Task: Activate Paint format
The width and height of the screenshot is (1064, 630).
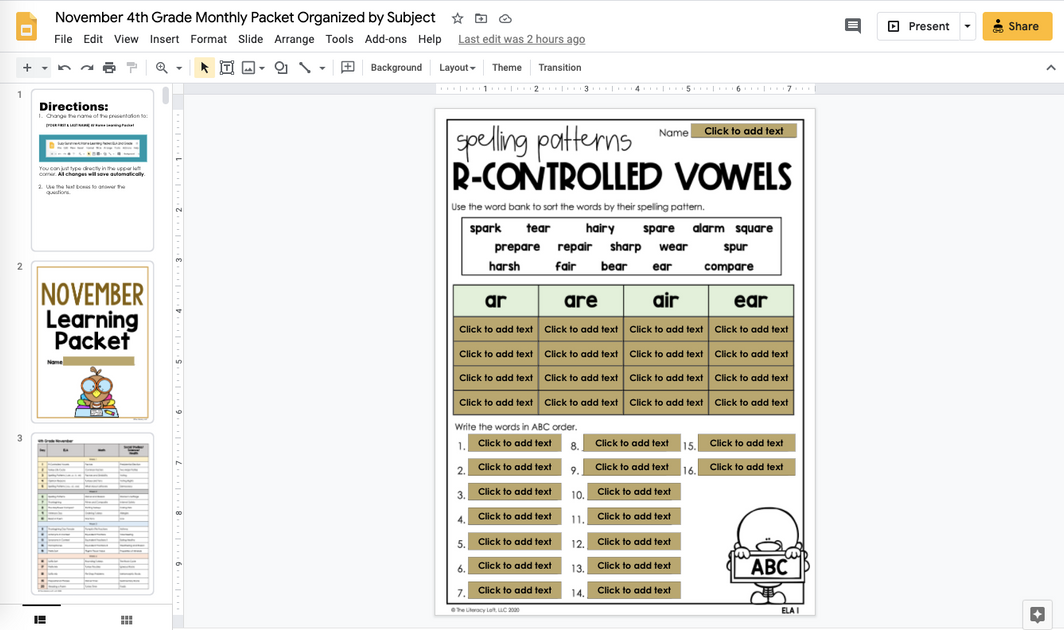Action: 131,67
